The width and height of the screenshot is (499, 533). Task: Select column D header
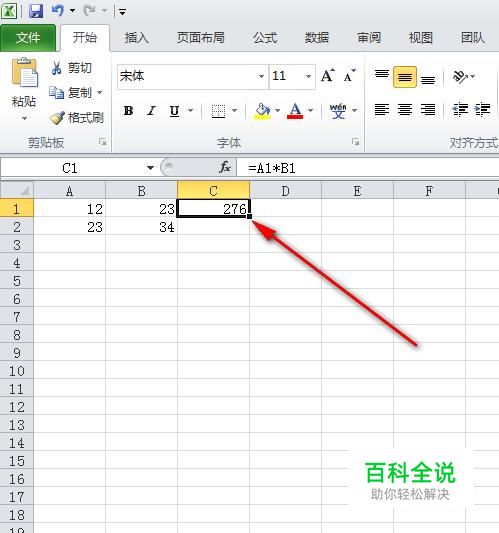coord(286,191)
